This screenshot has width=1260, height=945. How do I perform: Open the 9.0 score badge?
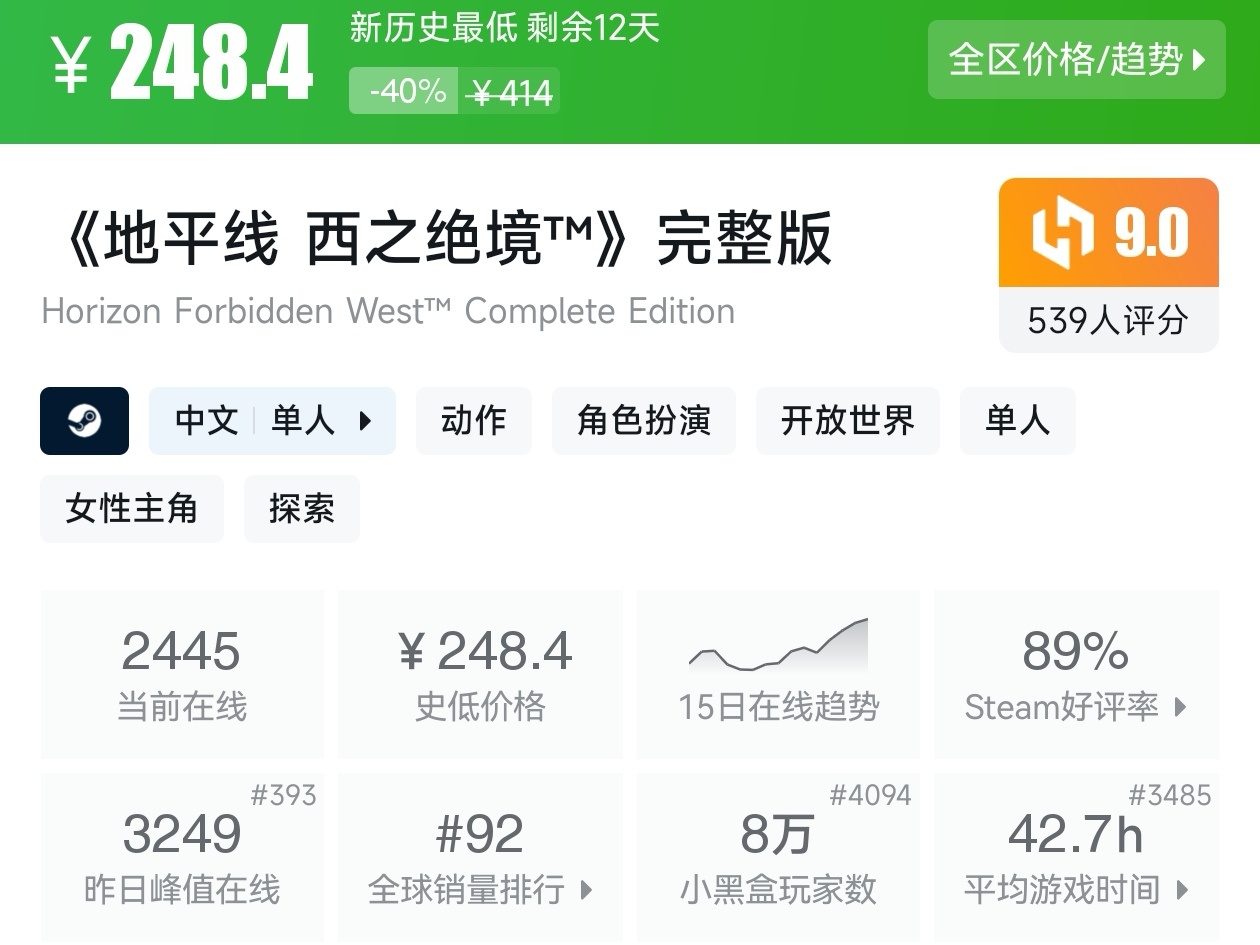point(1109,233)
